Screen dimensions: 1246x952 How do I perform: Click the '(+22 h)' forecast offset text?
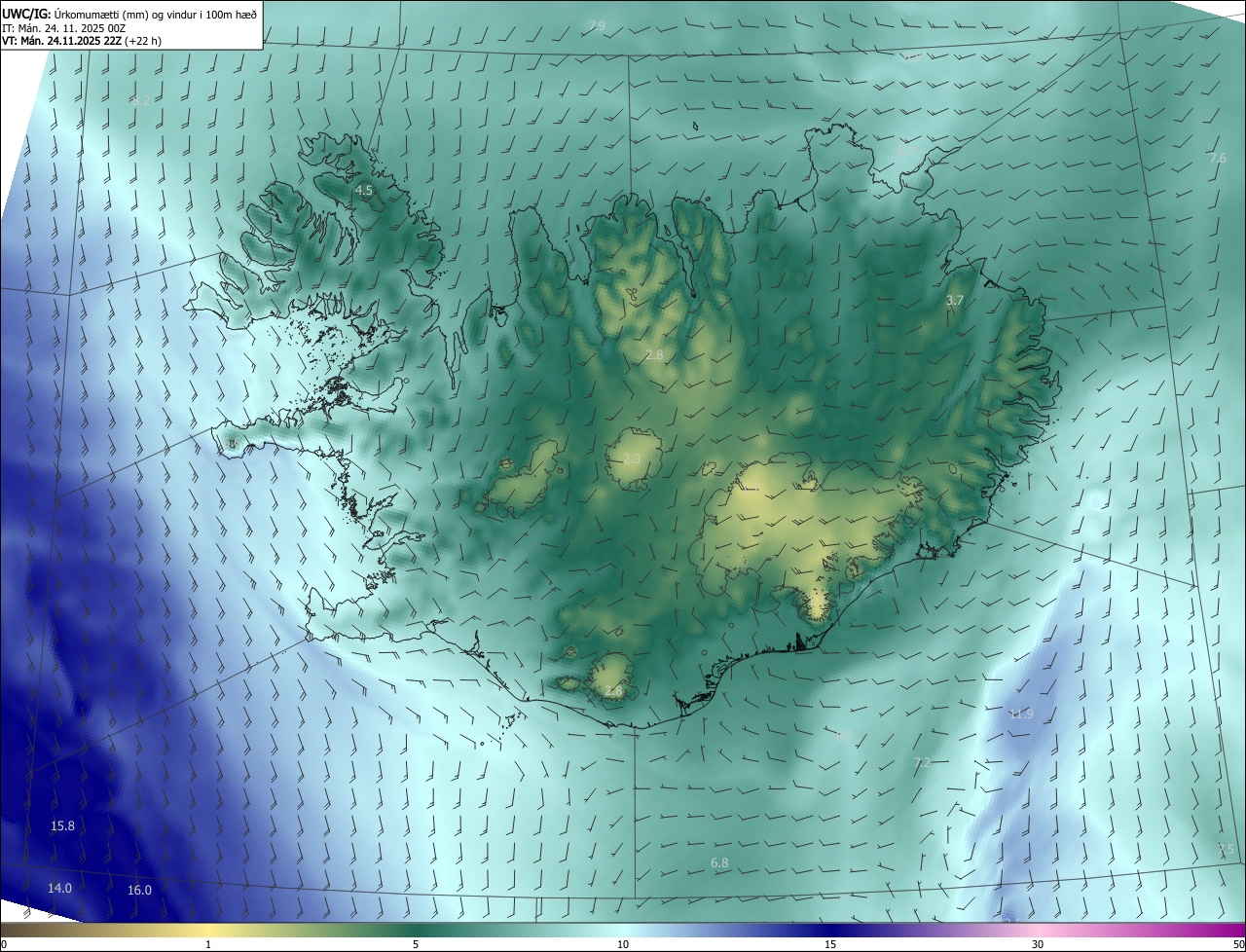(143, 41)
